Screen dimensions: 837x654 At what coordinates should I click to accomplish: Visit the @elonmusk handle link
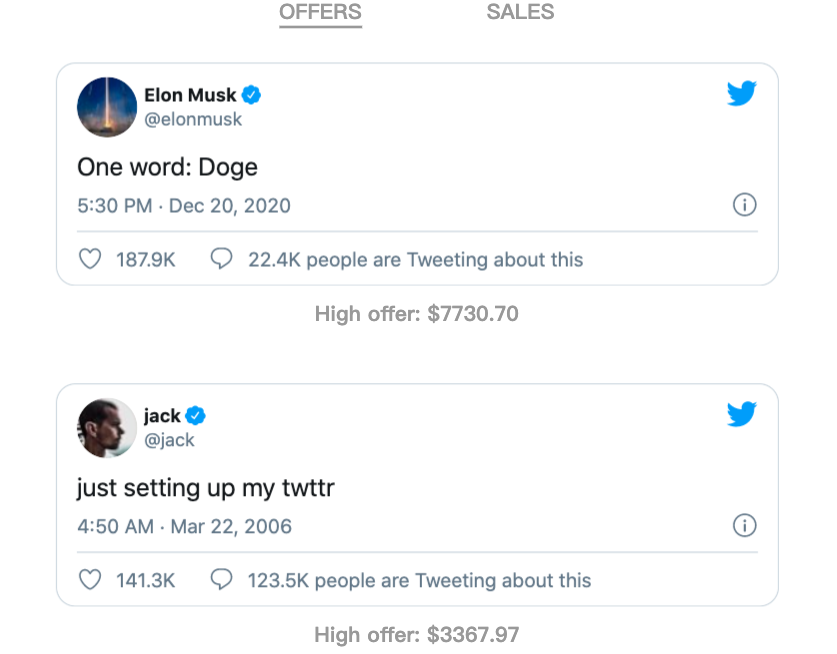pos(193,119)
